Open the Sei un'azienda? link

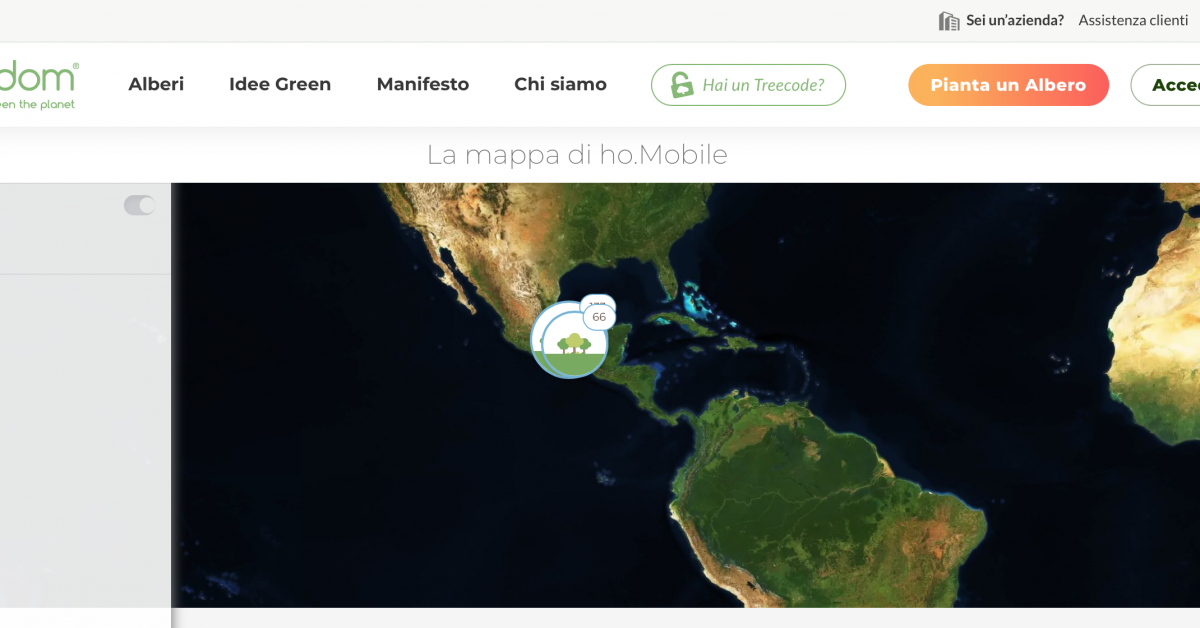(x=1015, y=20)
